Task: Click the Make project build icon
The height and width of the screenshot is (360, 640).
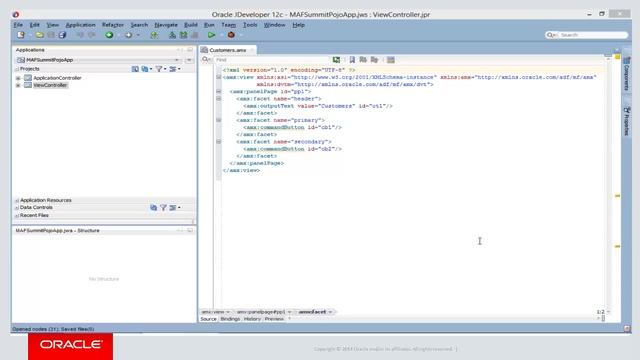Action: coord(172,35)
